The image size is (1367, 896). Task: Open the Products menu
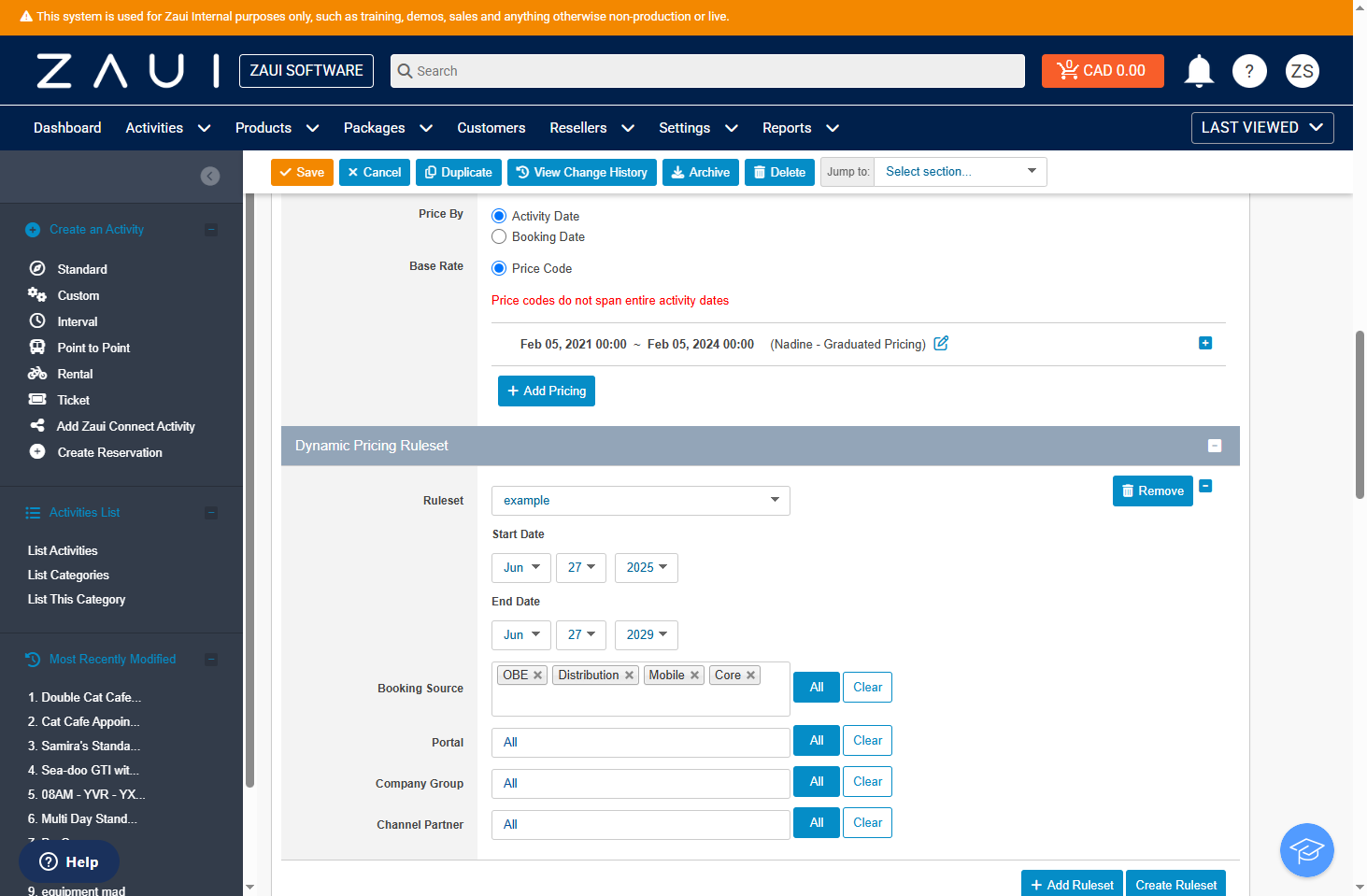click(x=278, y=128)
